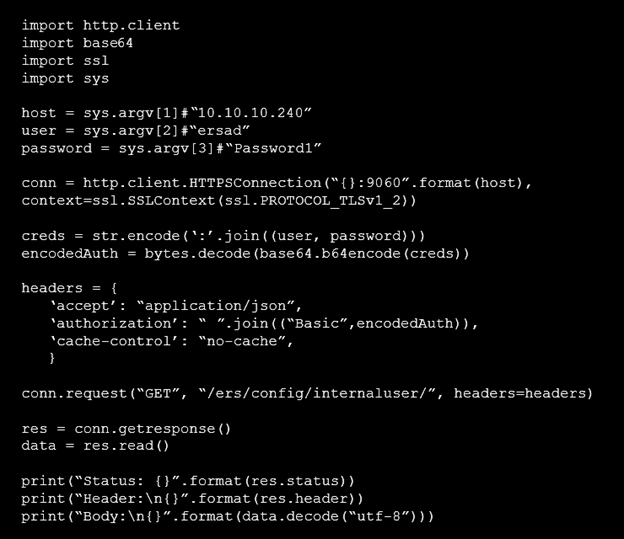Click the 'import http.client' line
Image resolution: width=624 pixels, height=539 pixels.
click(x=101, y=26)
